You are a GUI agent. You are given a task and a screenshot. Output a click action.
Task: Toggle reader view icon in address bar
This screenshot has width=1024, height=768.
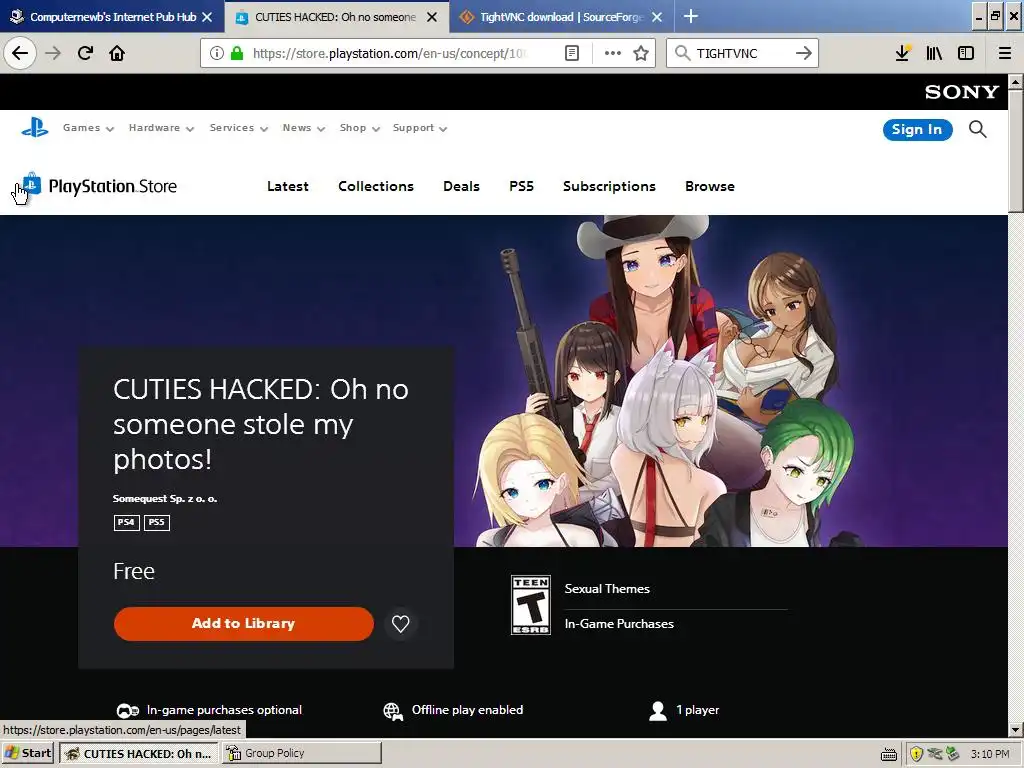pos(571,53)
